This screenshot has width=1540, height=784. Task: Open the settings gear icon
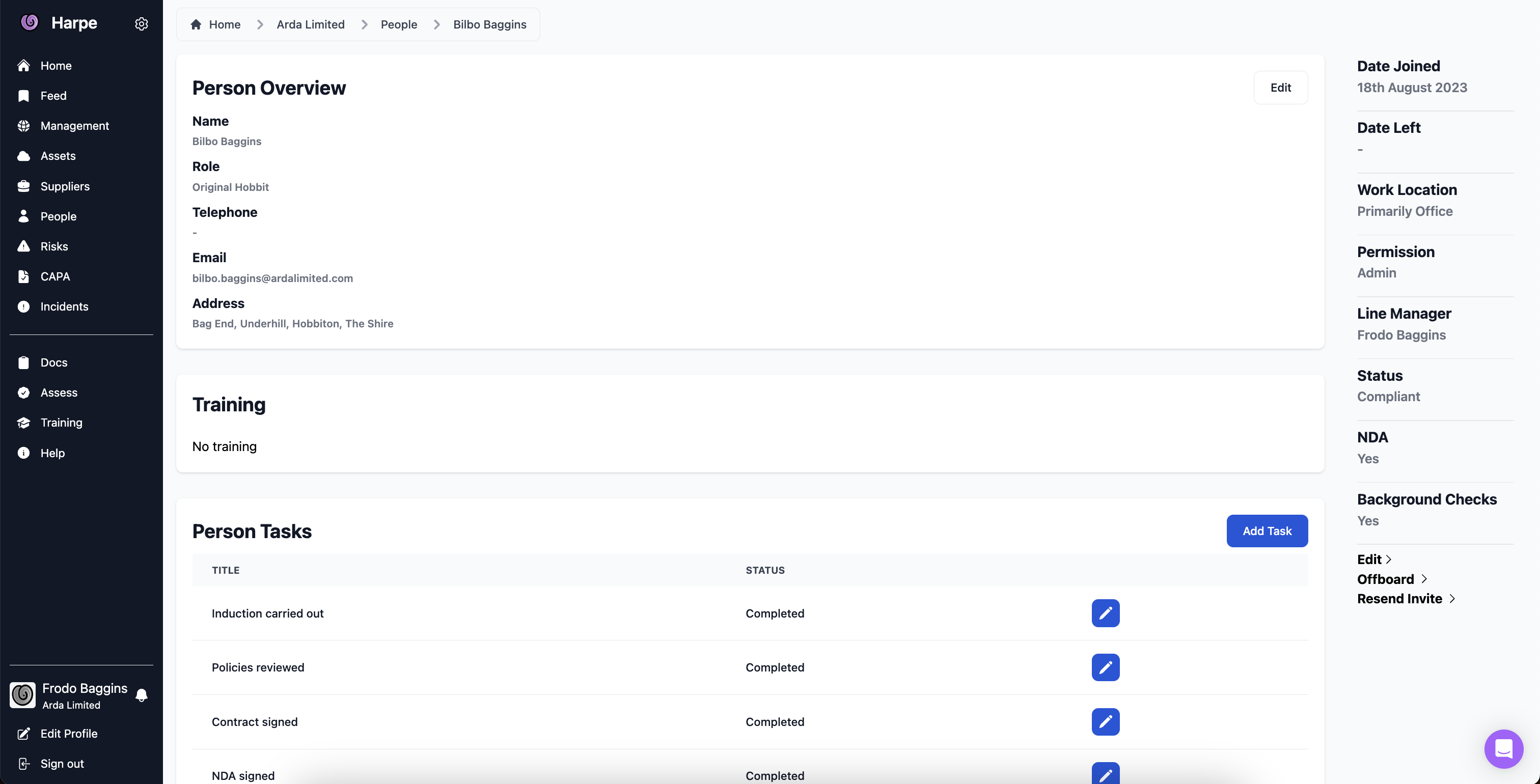pos(141,24)
